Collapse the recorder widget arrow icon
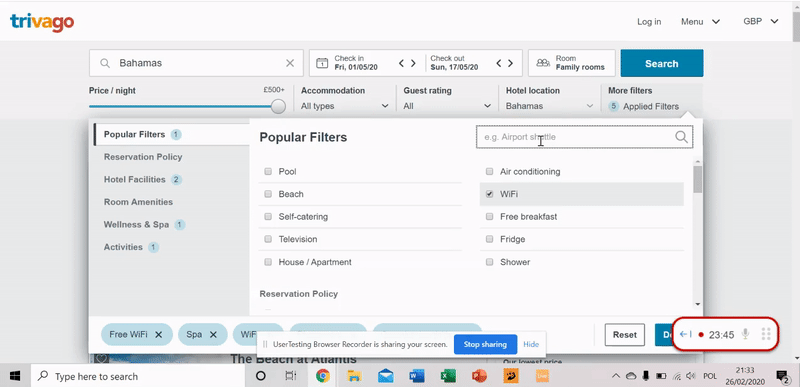This screenshot has height=387, width=800. 685,334
